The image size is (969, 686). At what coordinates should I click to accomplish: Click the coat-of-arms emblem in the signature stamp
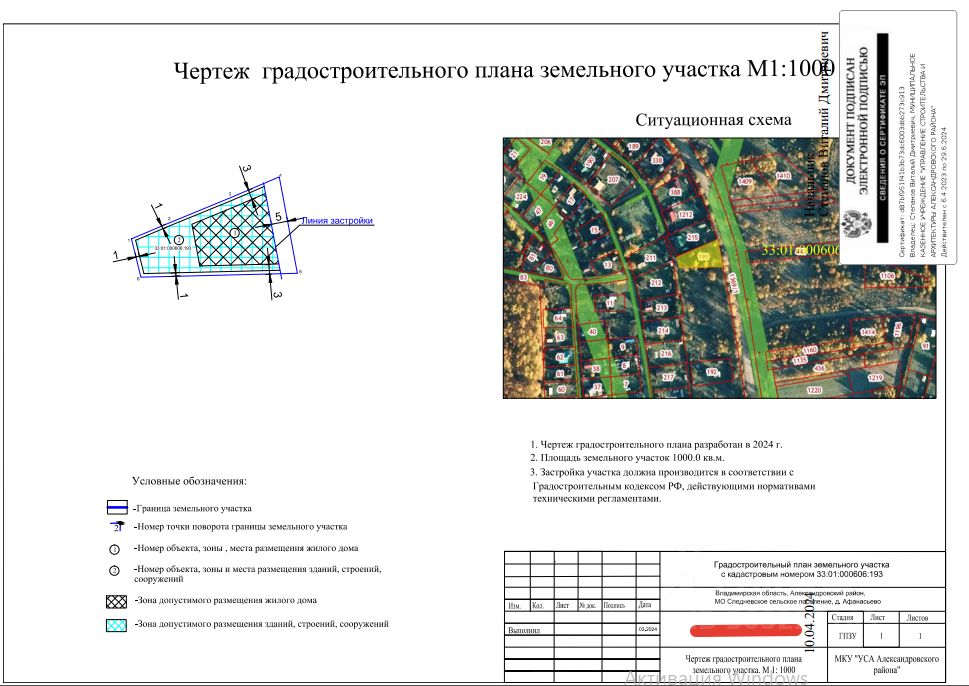856,226
